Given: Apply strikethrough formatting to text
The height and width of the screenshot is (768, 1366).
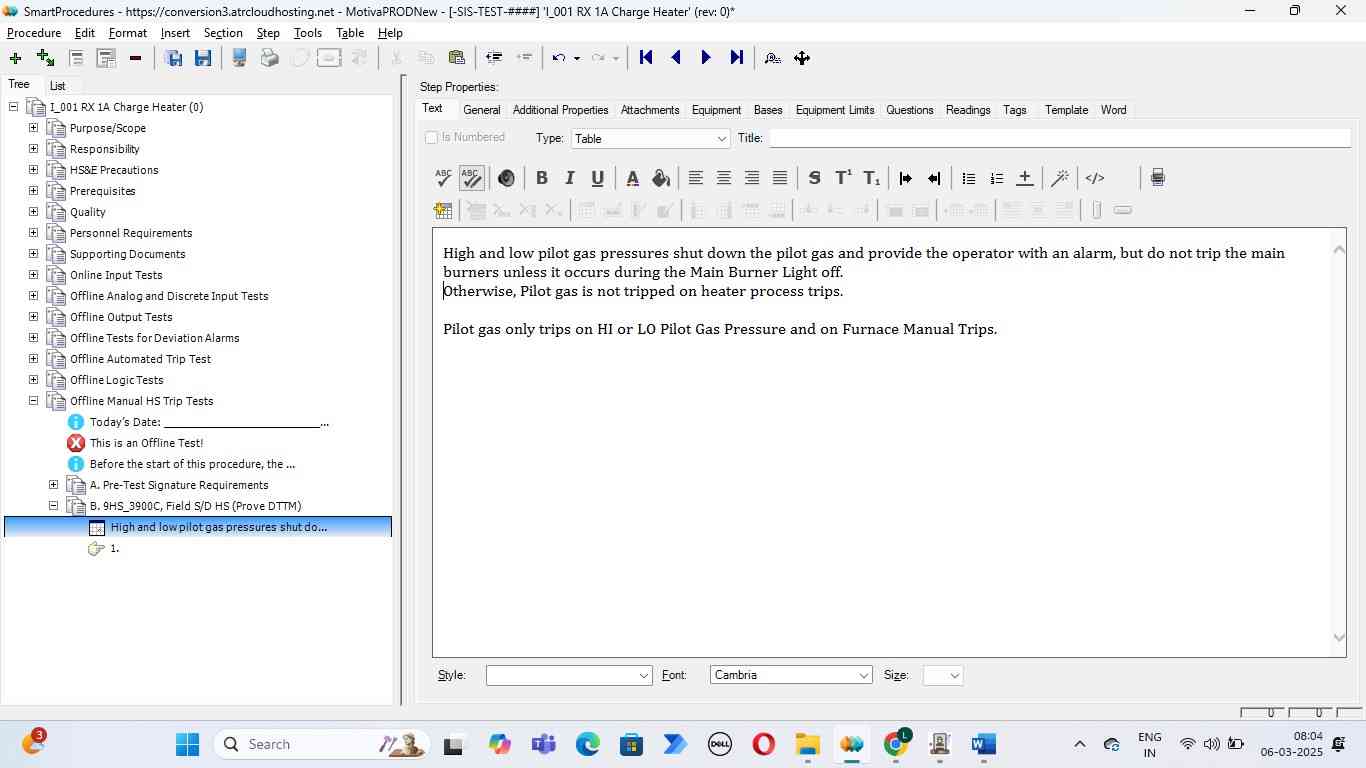Looking at the screenshot, I should pyautogui.click(x=814, y=178).
